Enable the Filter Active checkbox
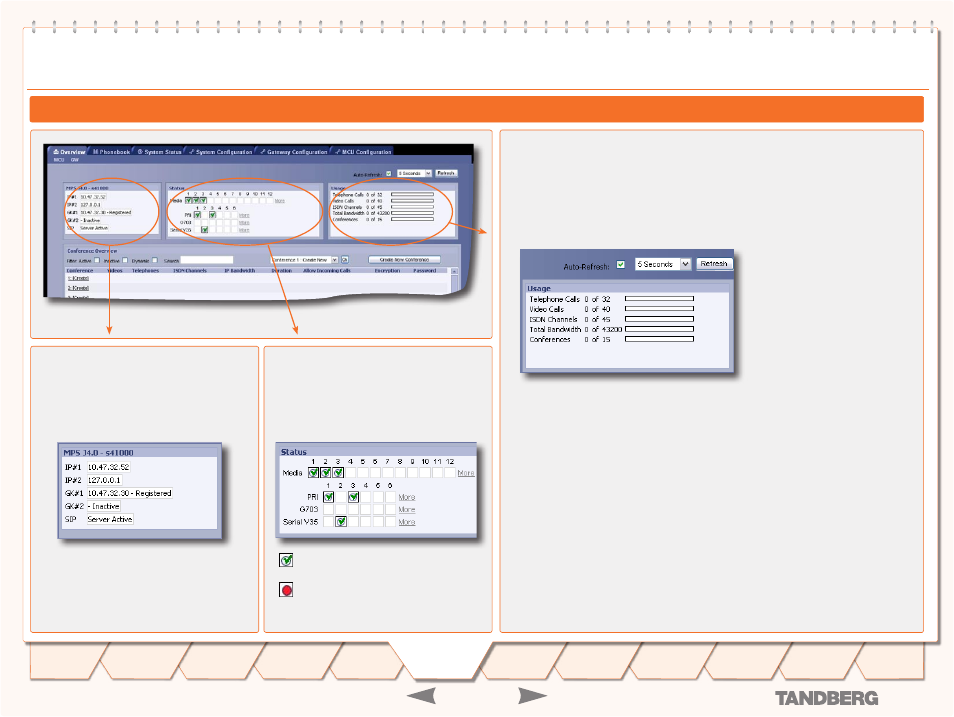 click(97, 261)
